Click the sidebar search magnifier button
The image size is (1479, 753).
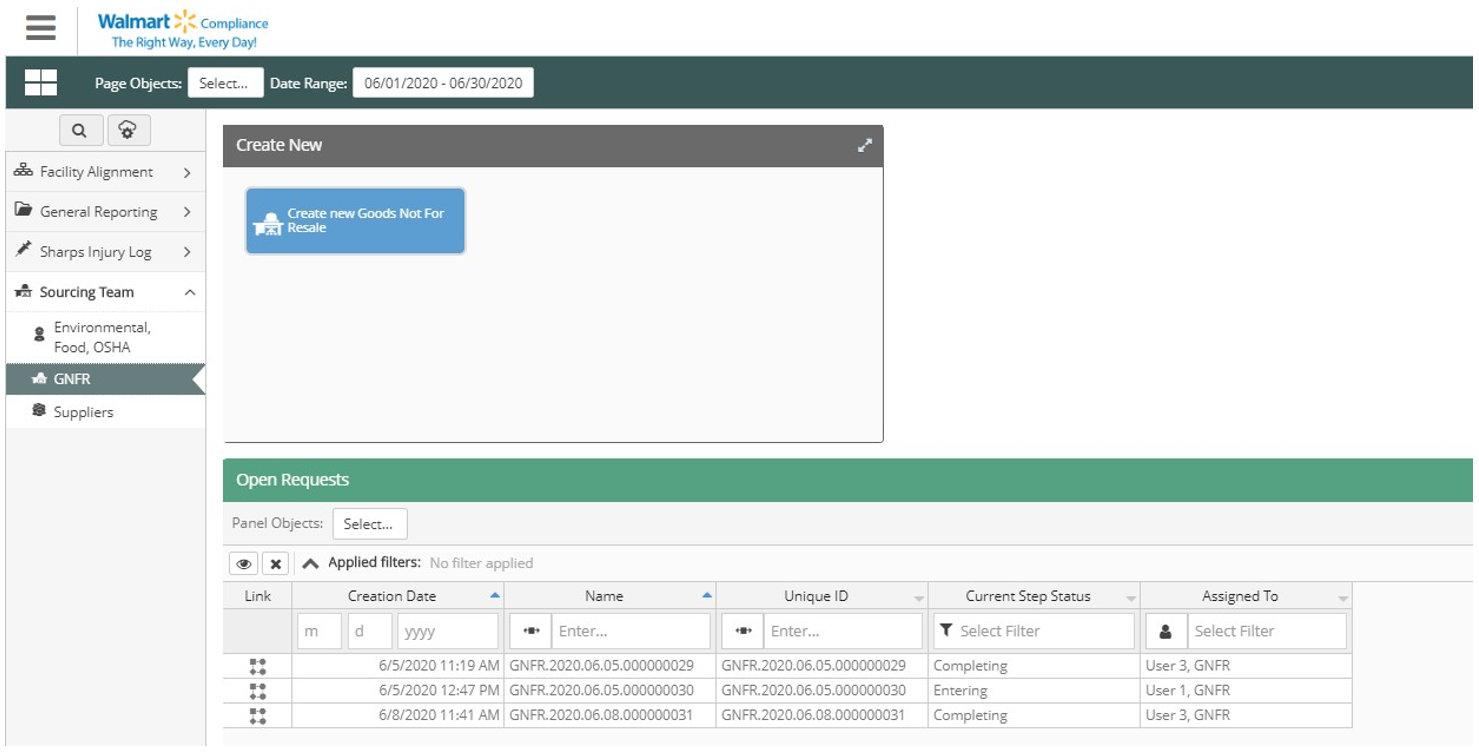[x=80, y=130]
